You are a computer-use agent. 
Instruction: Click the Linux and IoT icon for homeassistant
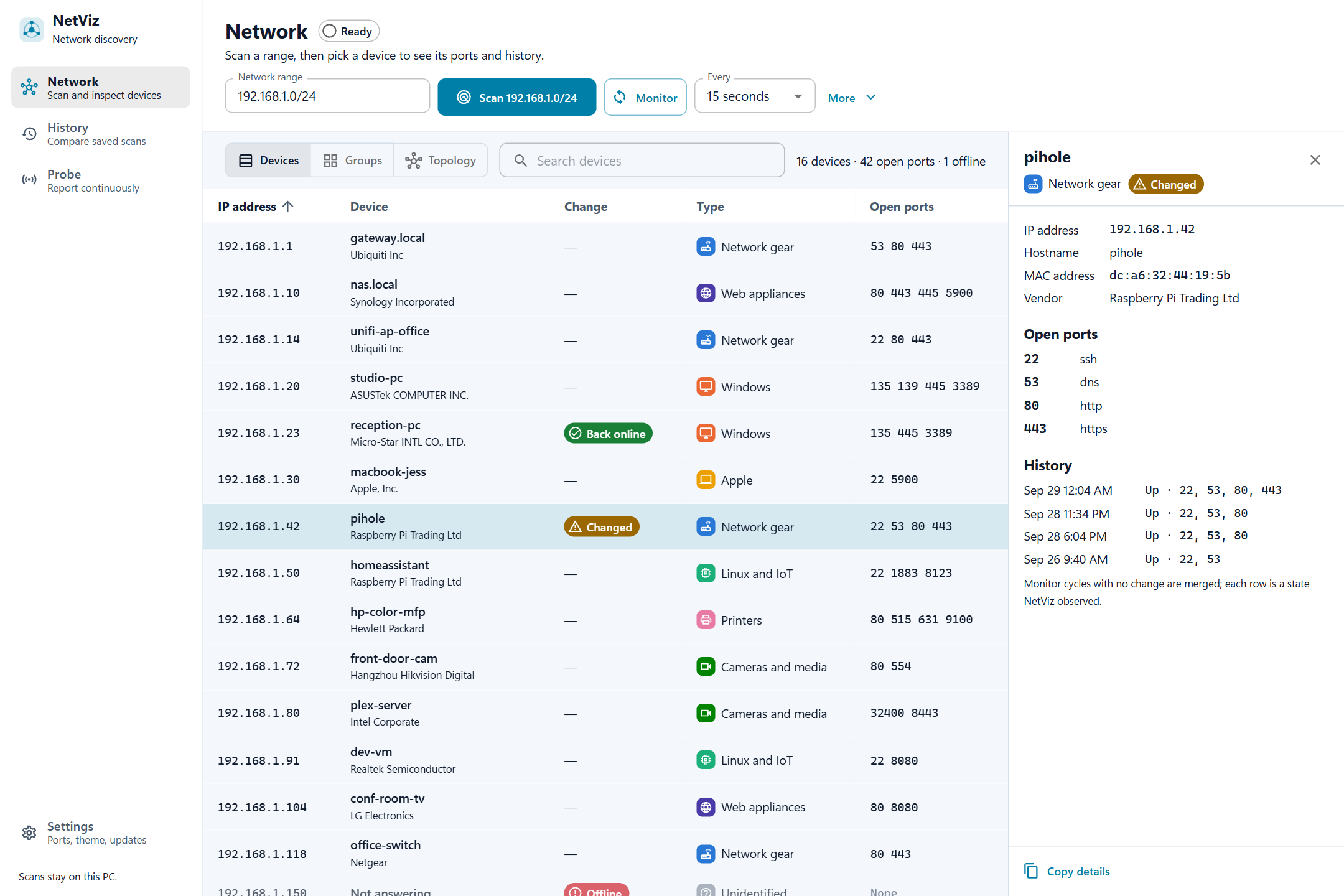coord(706,573)
